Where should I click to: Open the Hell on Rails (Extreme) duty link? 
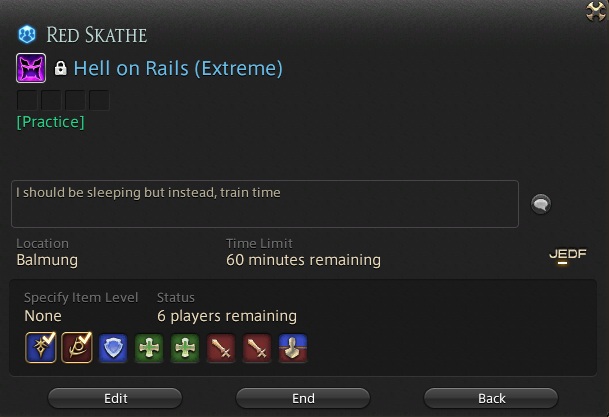coord(178,68)
